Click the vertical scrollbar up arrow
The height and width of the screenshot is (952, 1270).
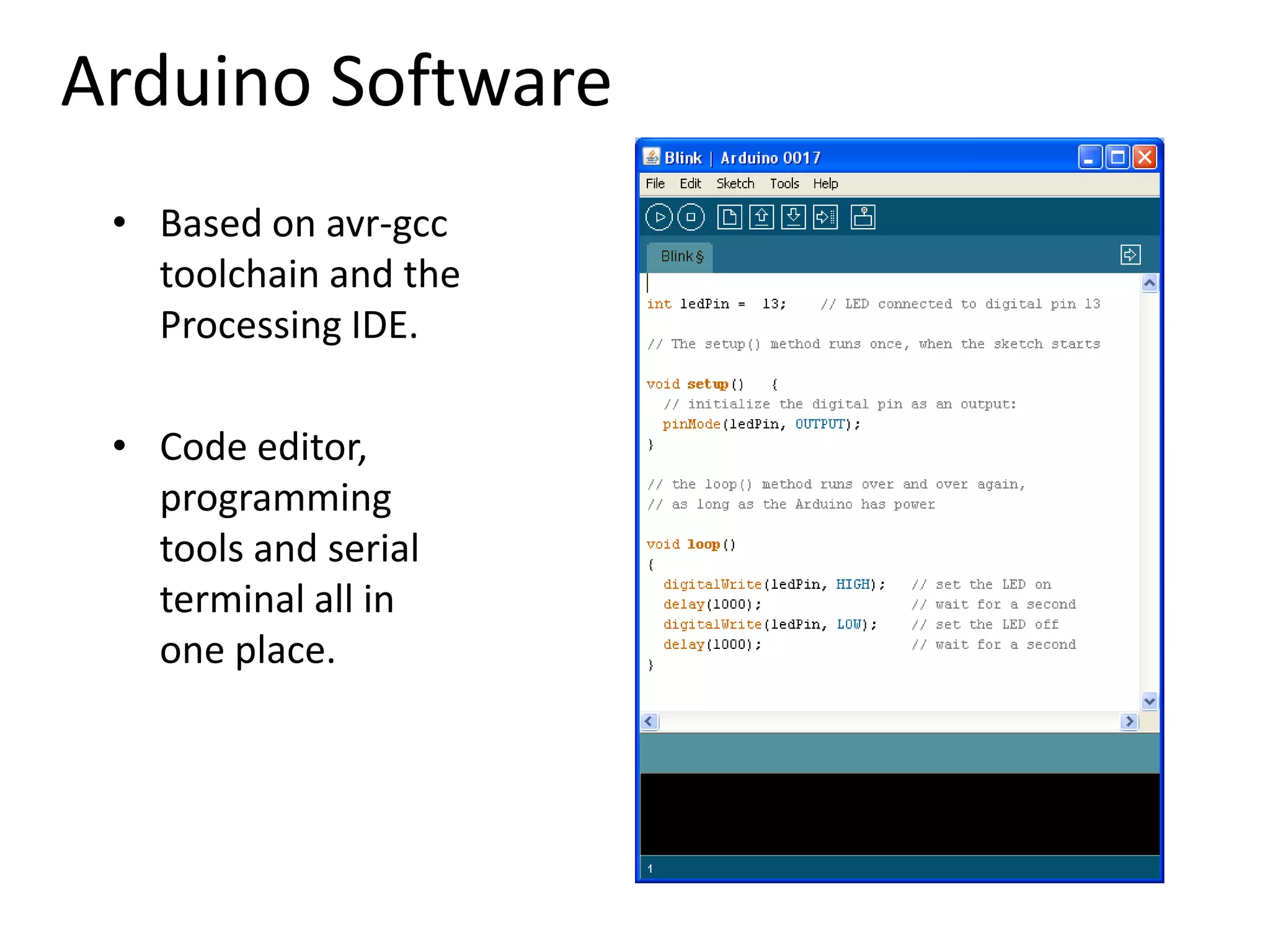[1149, 284]
